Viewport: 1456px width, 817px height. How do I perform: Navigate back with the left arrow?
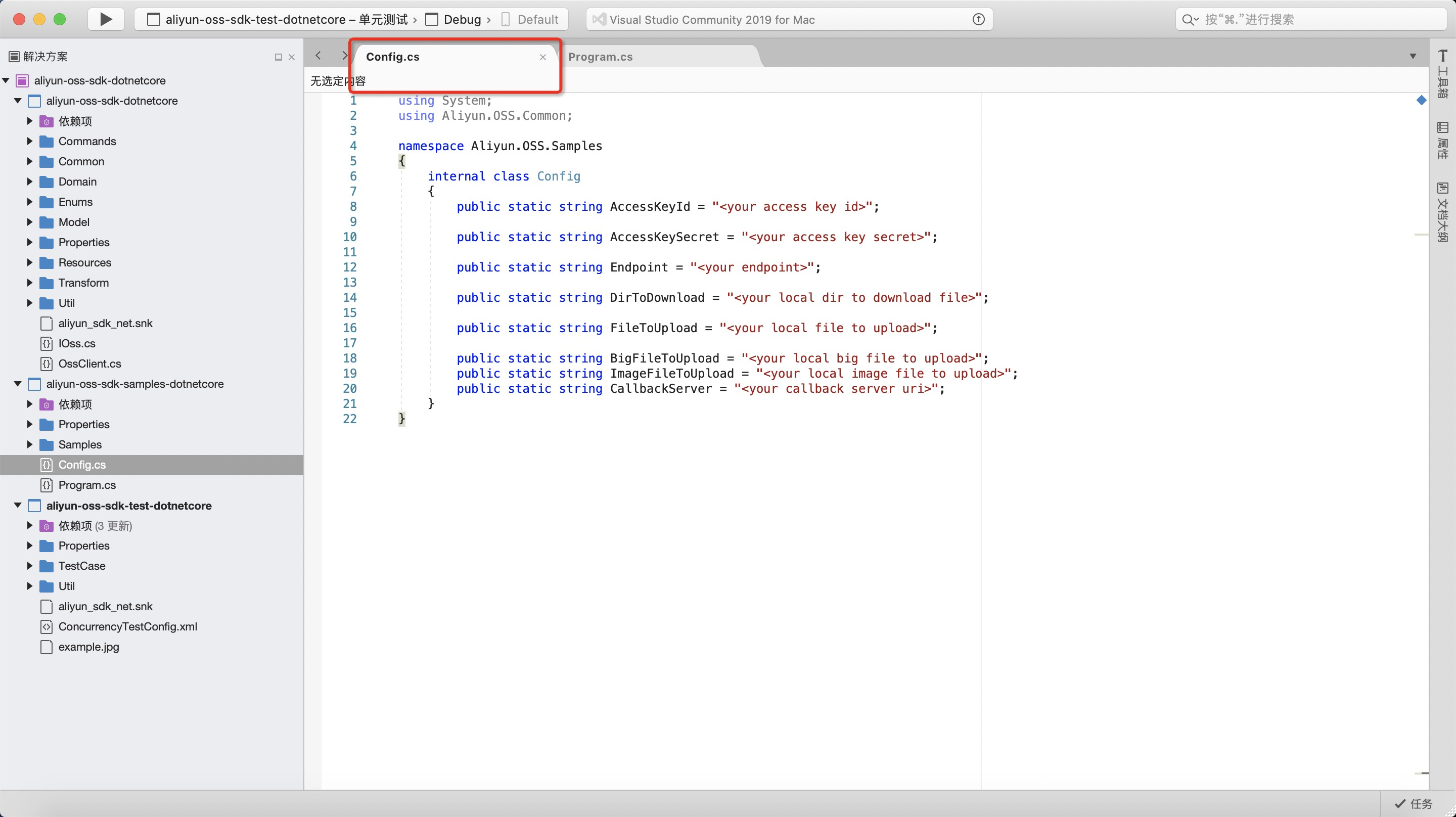tap(318, 56)
